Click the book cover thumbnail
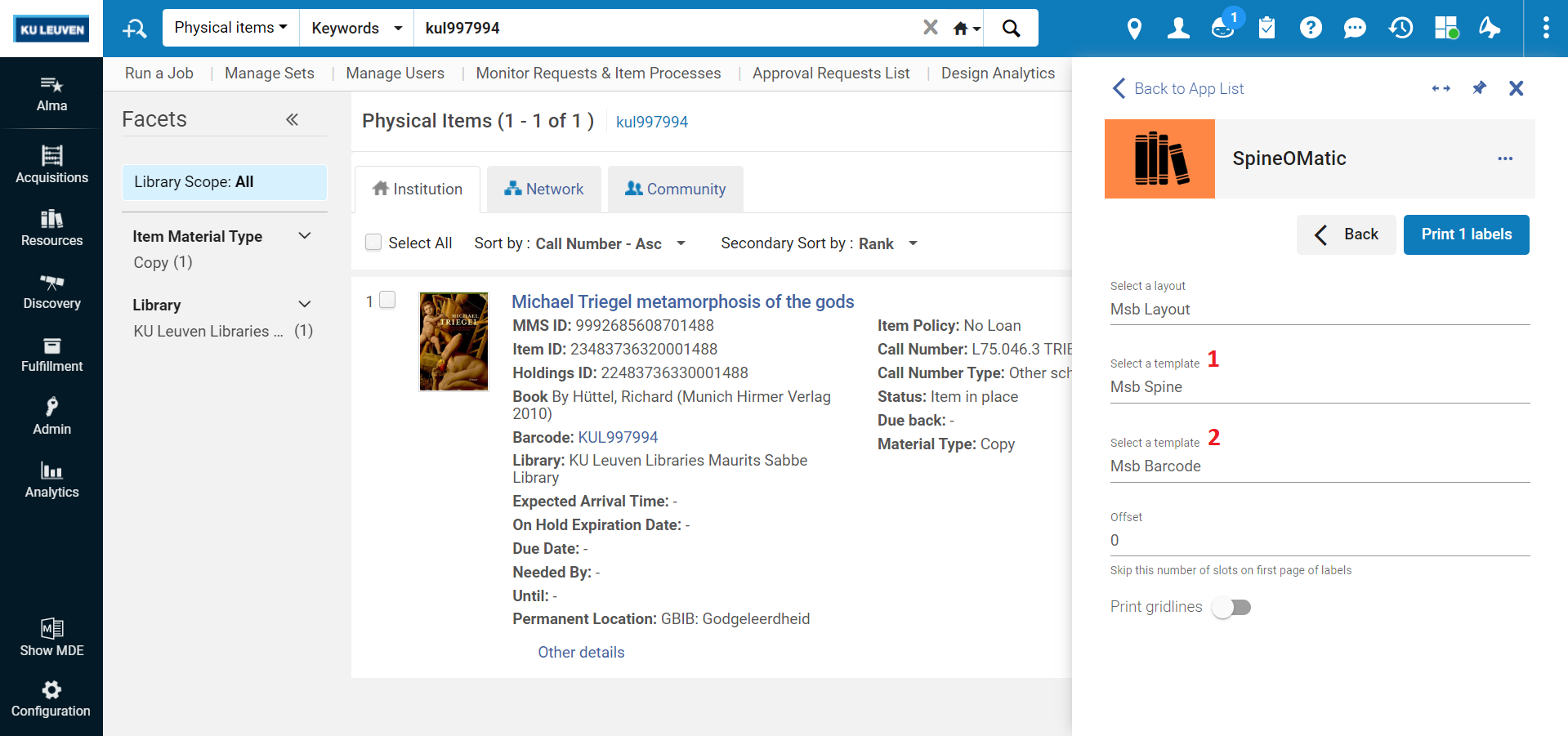This screenshot has width=1568, height=736. pos(453,341)
